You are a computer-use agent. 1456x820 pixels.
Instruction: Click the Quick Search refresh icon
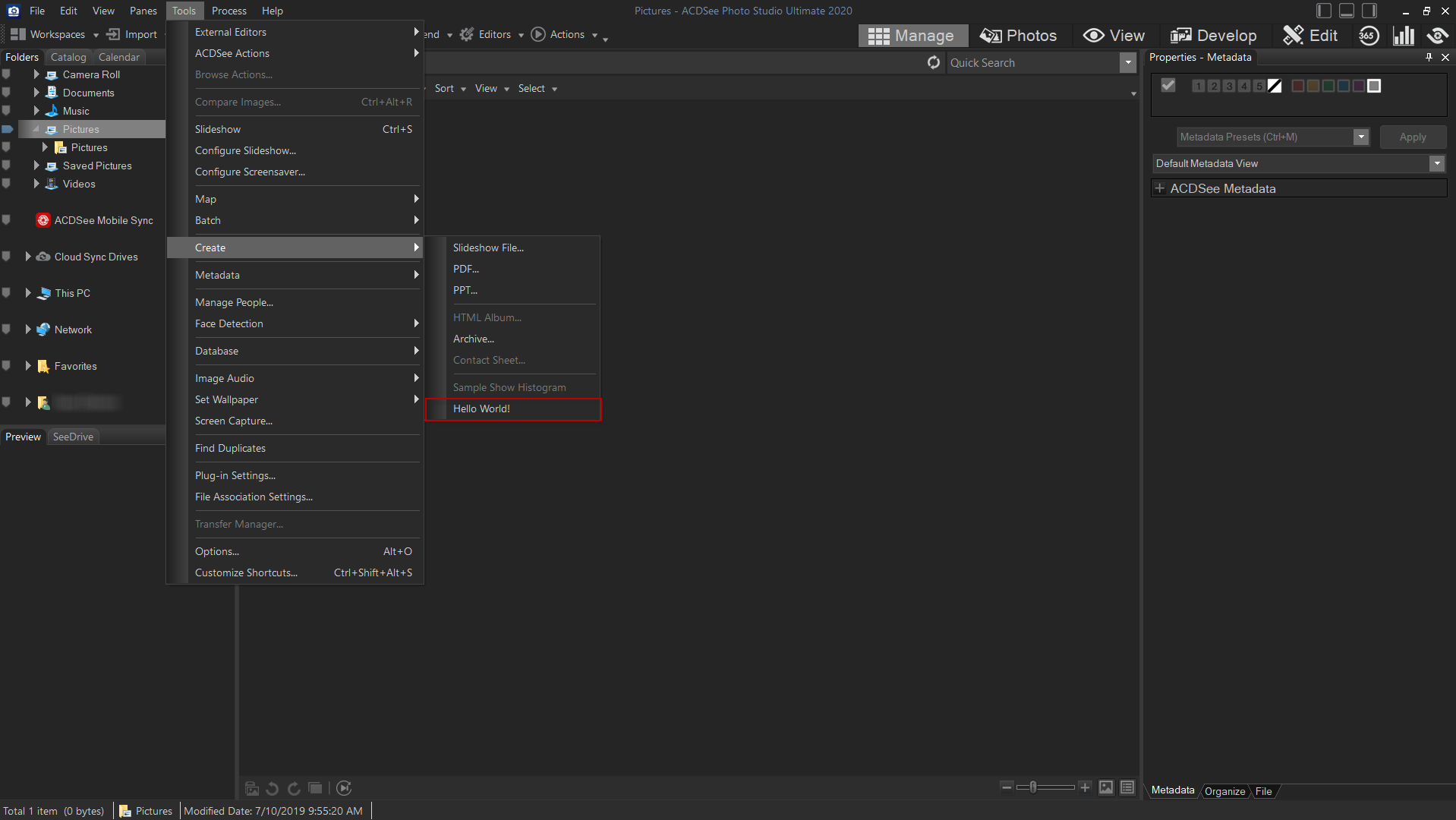pos(934,63)
